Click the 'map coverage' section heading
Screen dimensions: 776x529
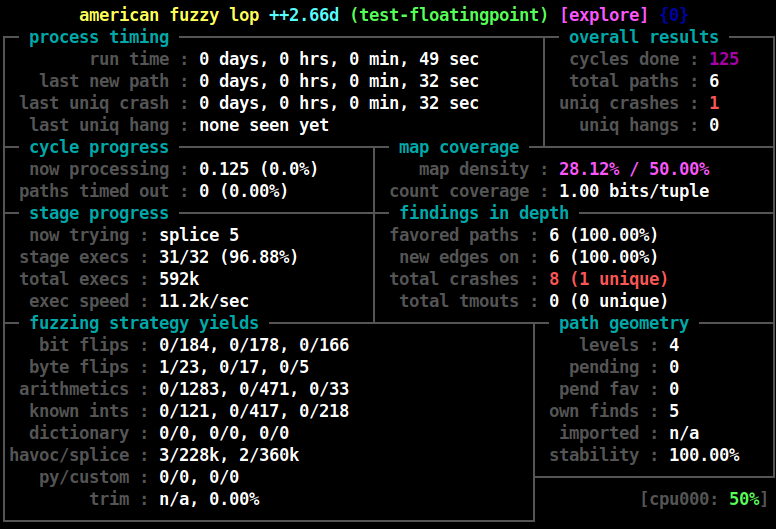tap(459, 147)
